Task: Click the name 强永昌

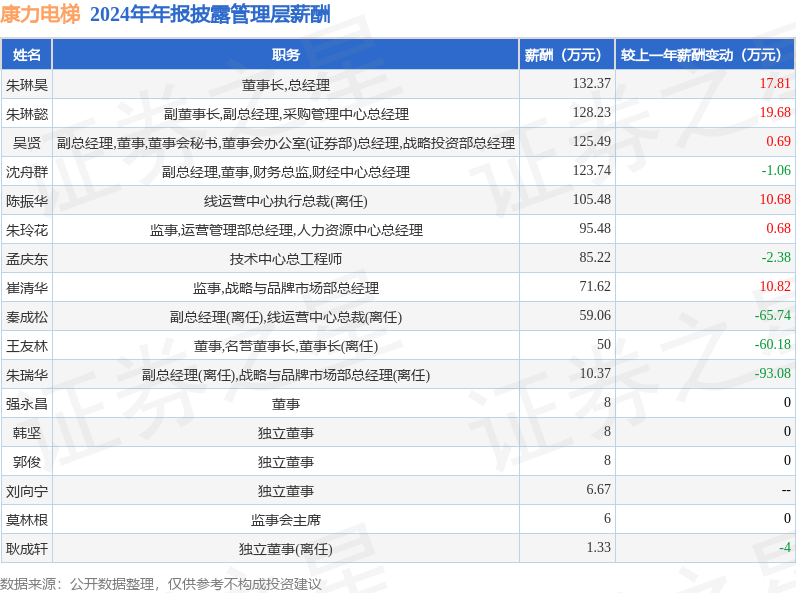Action: pyautogui.click(x=27, y=404)
